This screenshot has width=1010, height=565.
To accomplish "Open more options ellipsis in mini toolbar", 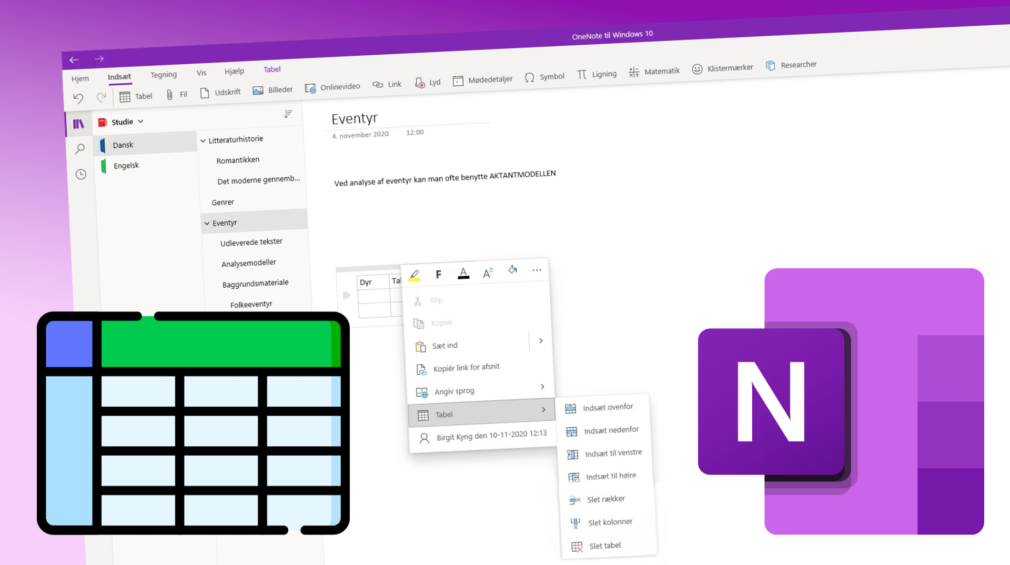I will pyautogui.click(x=537, y=270).
